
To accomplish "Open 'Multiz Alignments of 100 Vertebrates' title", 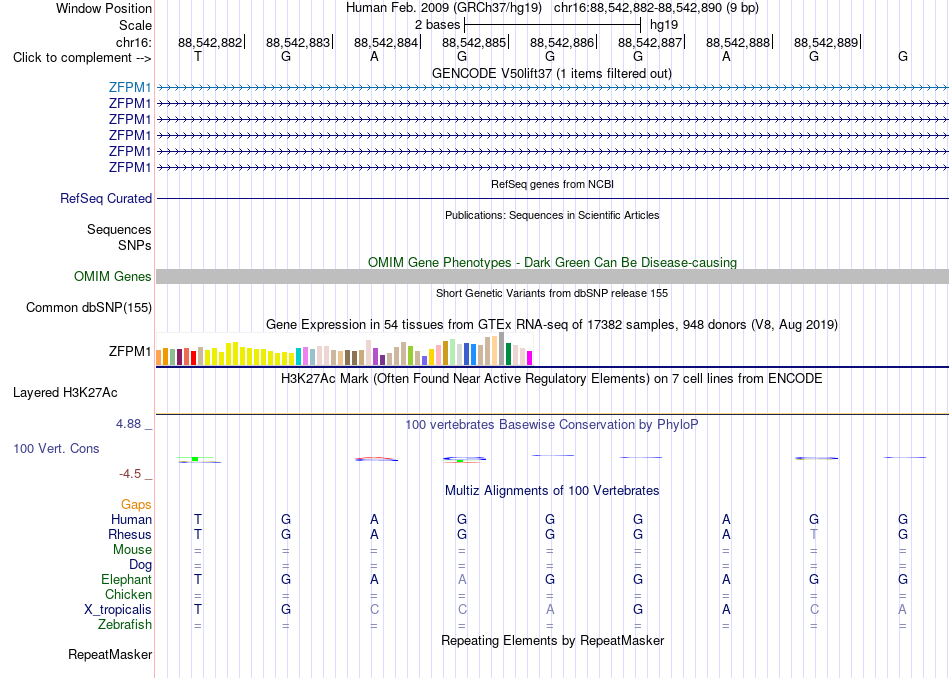I will (552, 490).
